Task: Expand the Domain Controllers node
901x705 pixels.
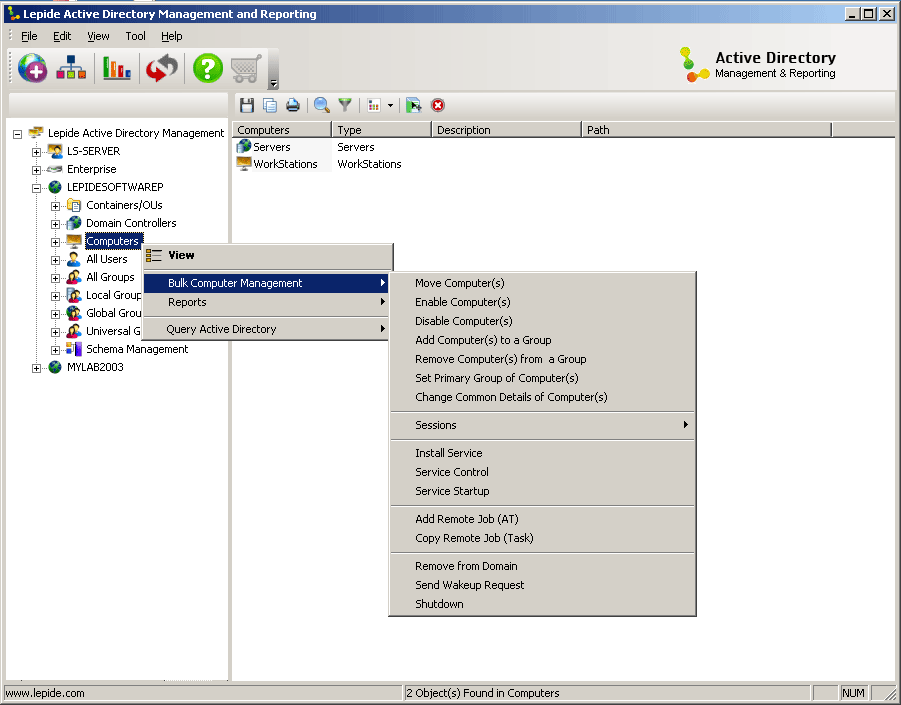Action: 55,224
